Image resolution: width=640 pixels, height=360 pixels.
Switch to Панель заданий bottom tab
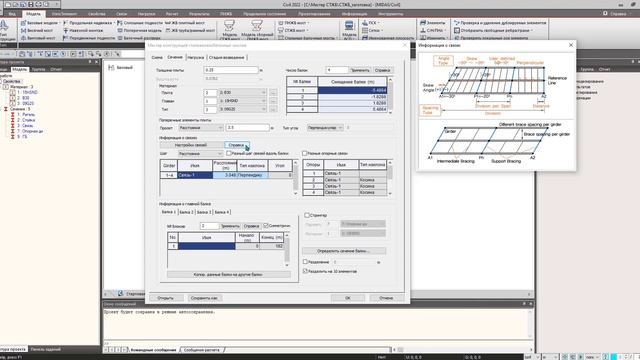coord(46,349)
